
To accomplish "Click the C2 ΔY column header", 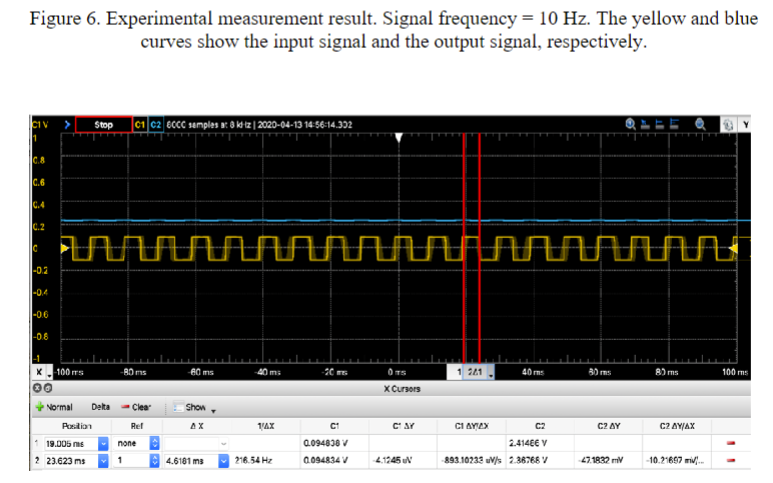I will coord(608,426).
